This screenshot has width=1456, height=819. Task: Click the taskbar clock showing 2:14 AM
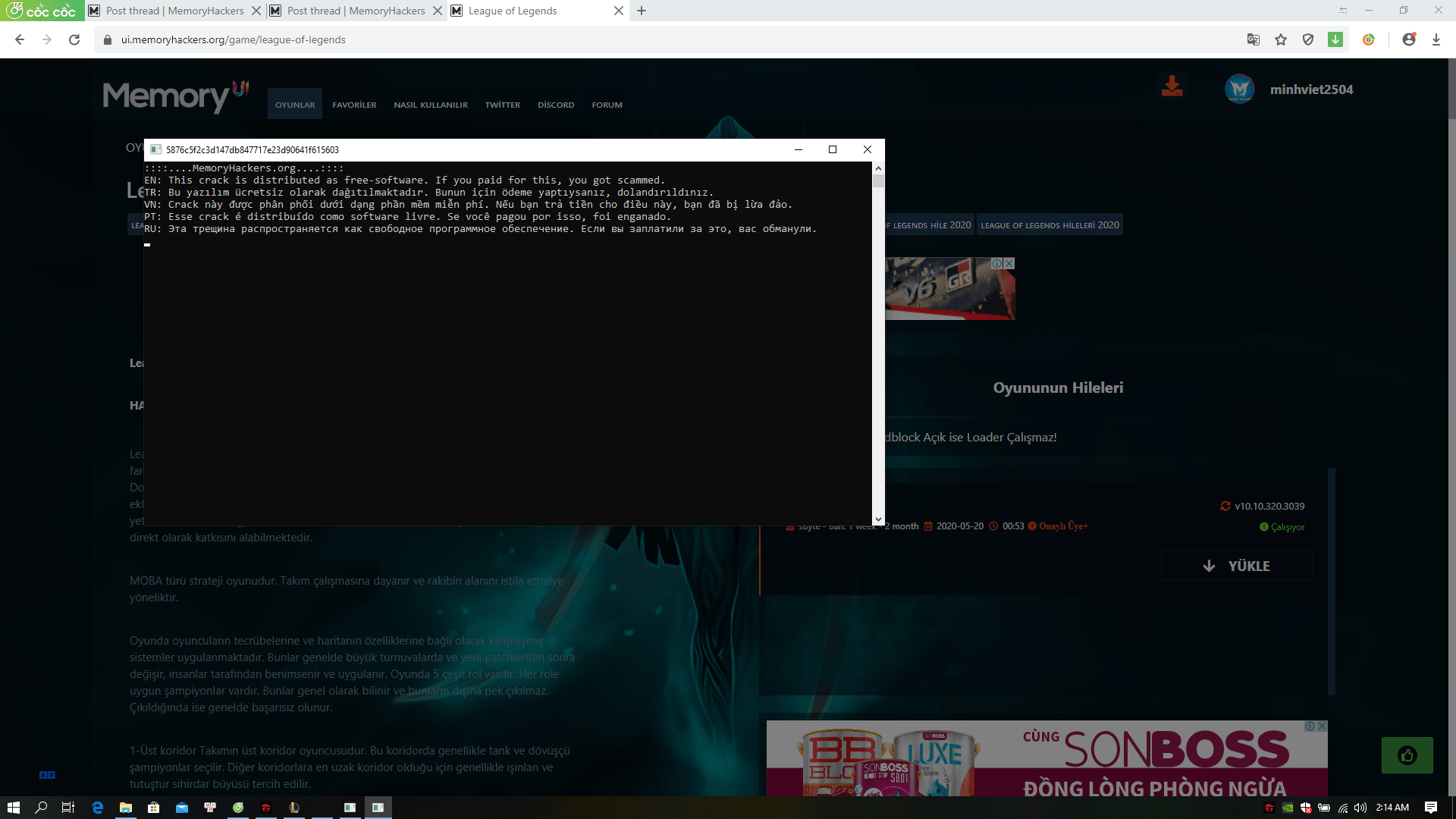[1392, 808]
